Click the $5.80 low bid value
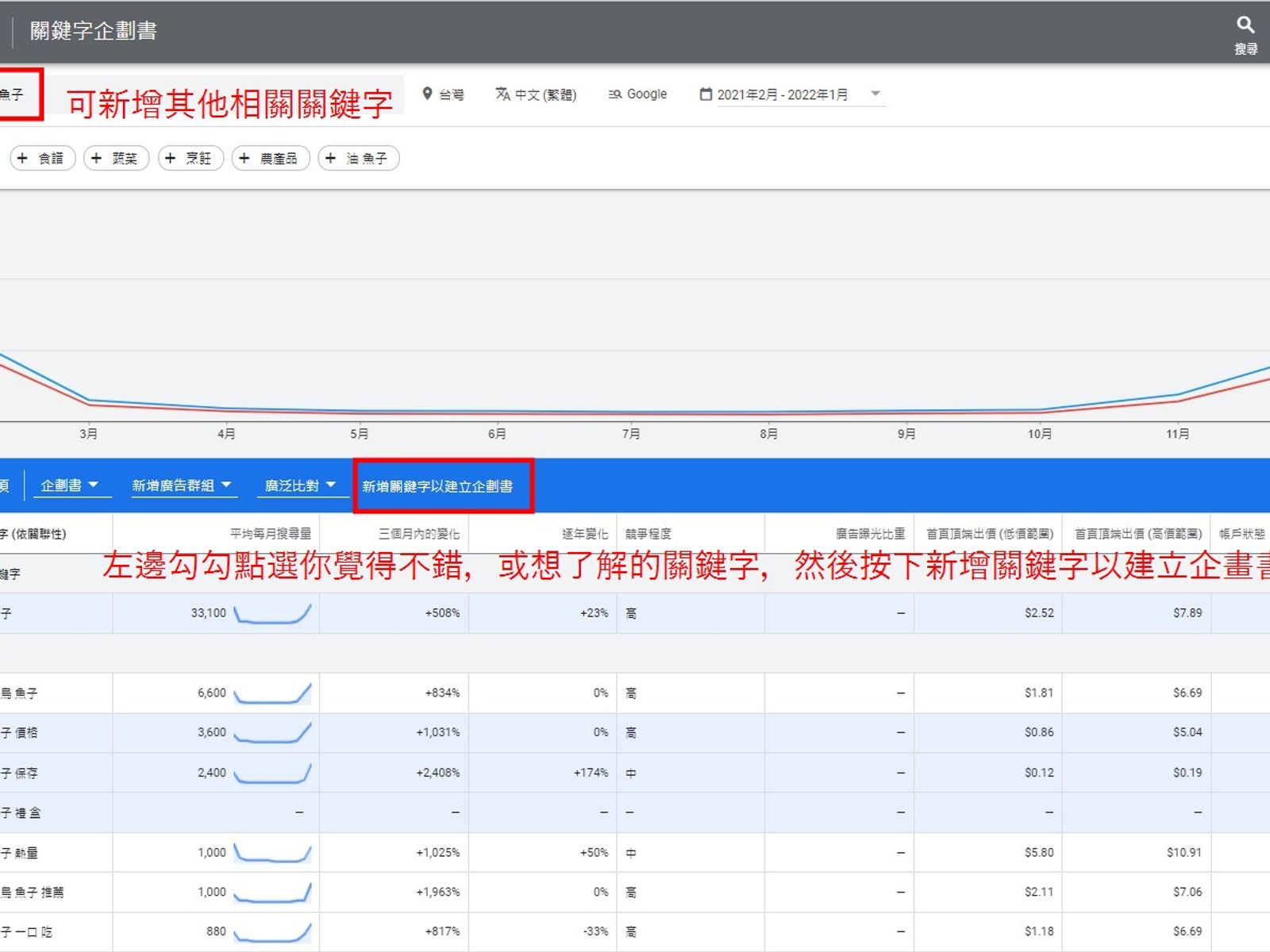 click(1039, 853)
